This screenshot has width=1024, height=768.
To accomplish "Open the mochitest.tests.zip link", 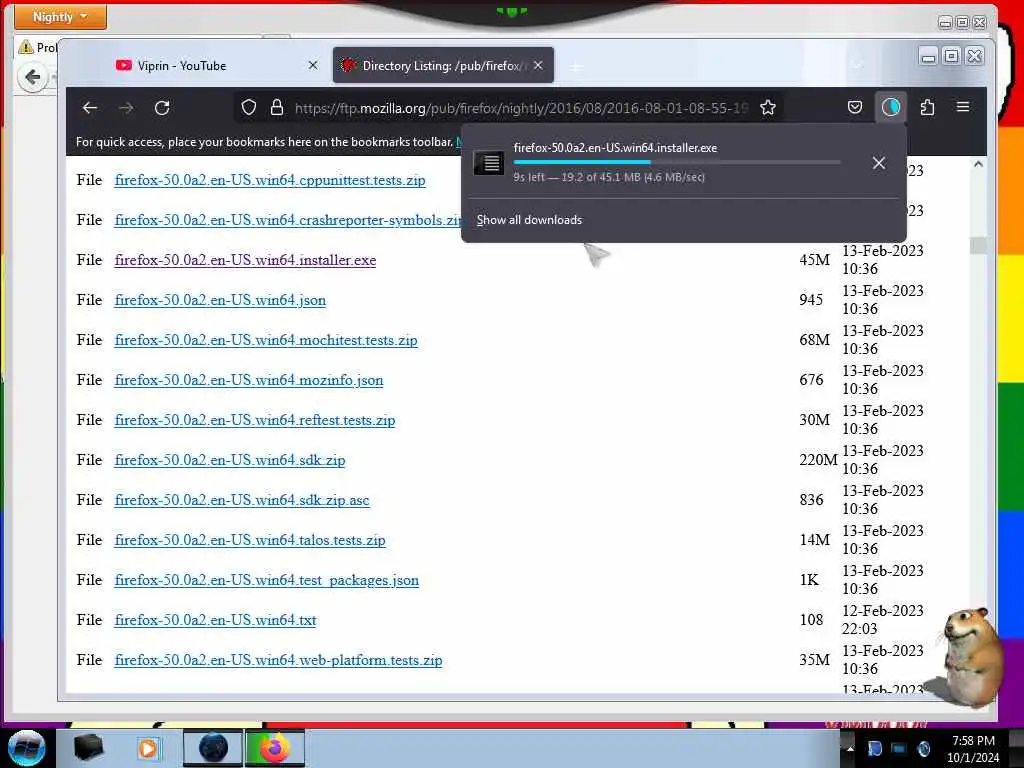I will point(266,340).
